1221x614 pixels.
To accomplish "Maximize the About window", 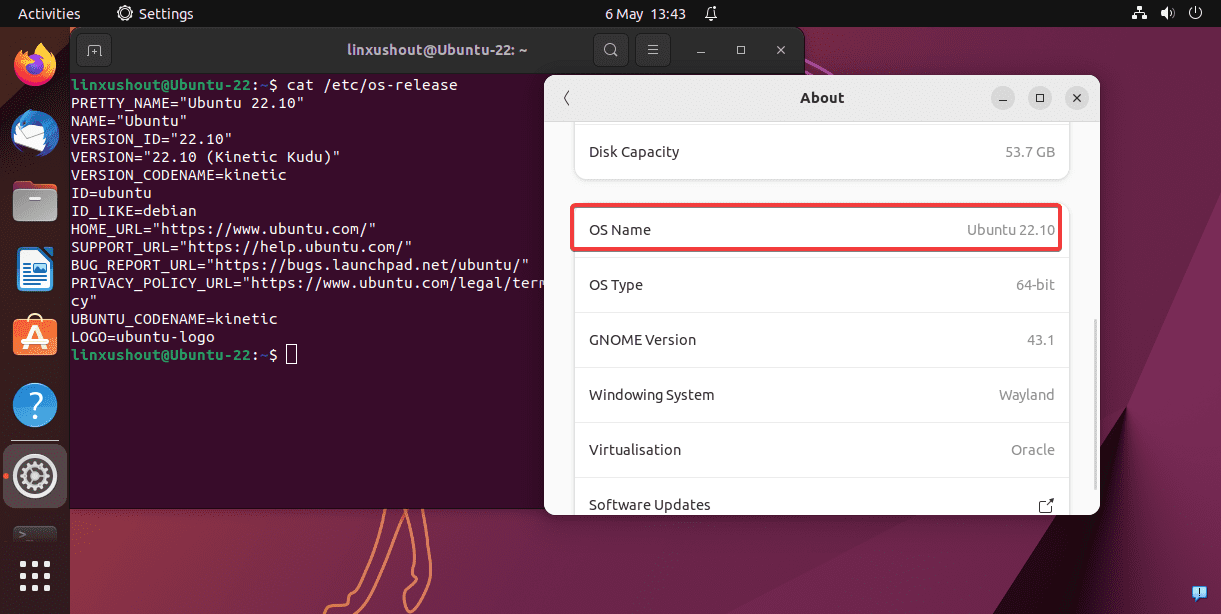I will [1040, 98].
